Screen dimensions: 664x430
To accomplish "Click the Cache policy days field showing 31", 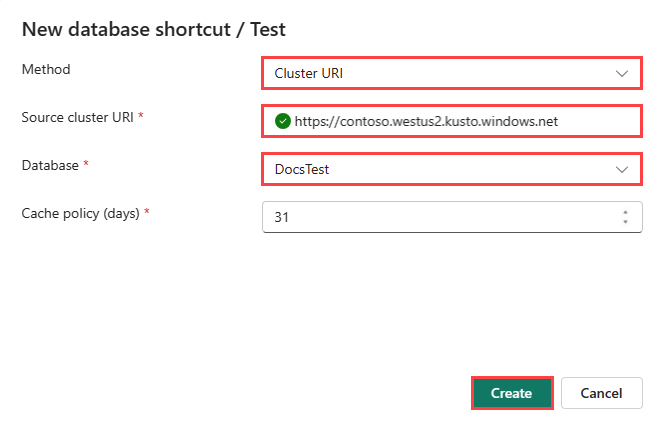I will (x=452, y=217).
